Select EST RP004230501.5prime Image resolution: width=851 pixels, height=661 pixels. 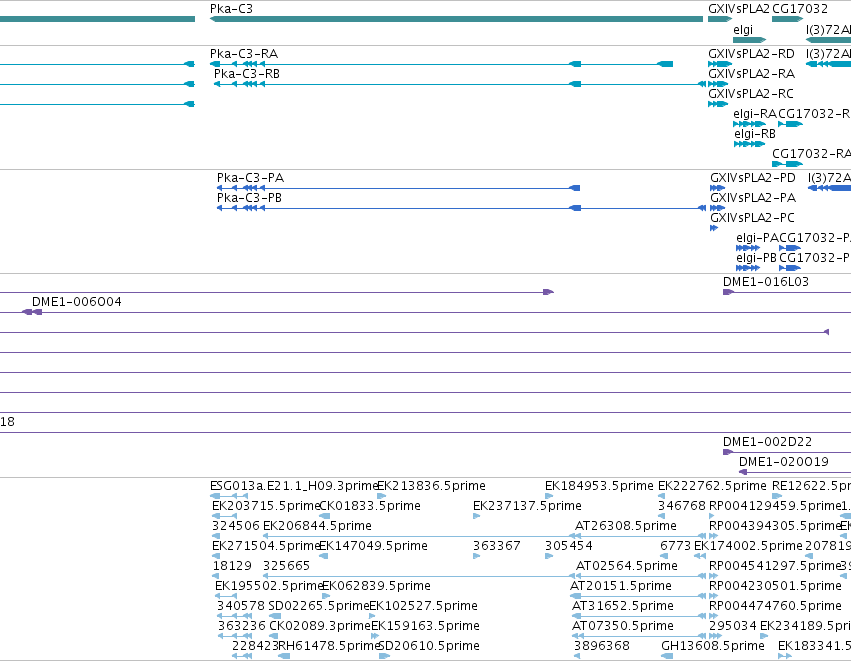[775, 587]
